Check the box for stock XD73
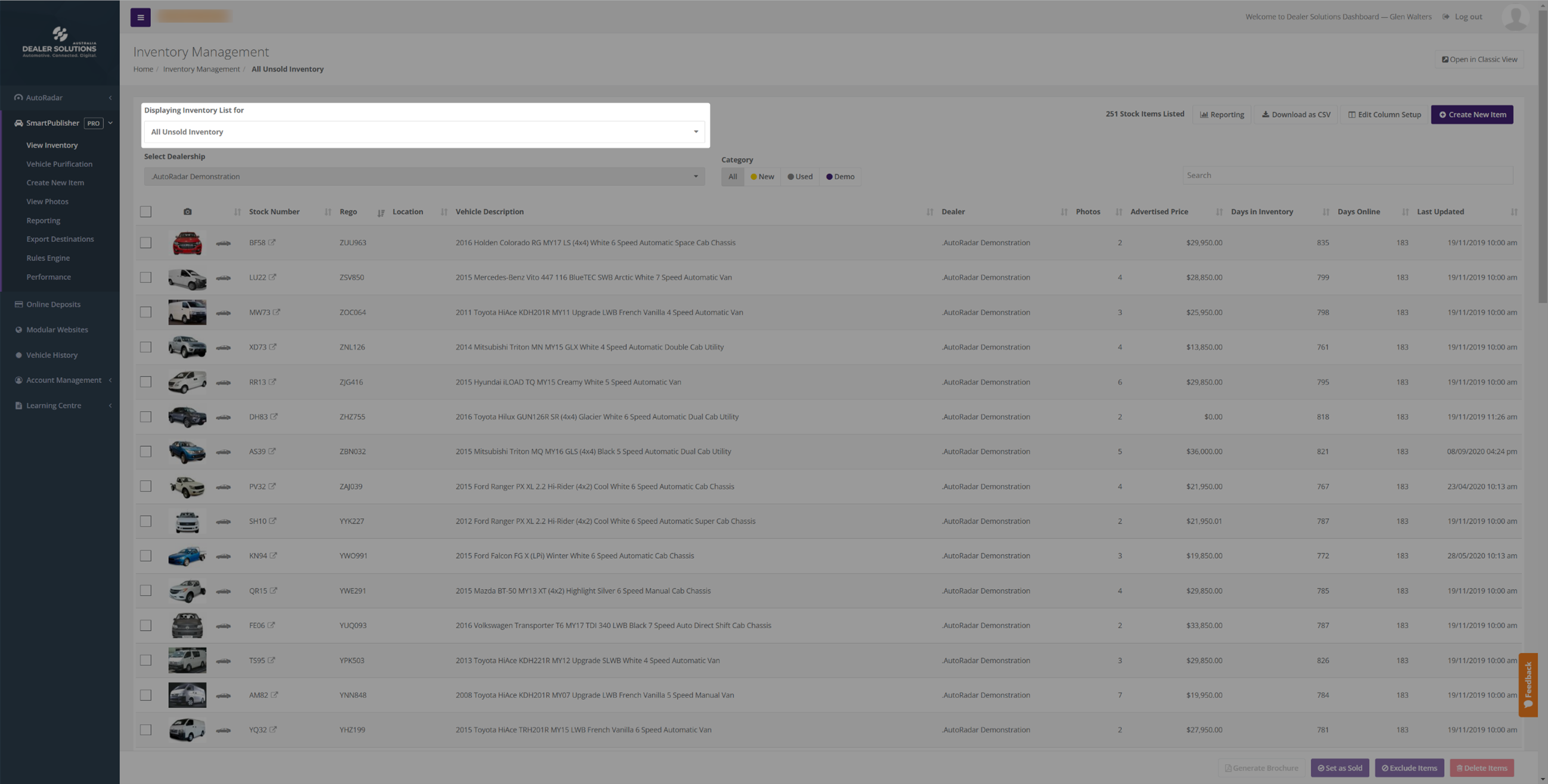 tap(145, 347)
